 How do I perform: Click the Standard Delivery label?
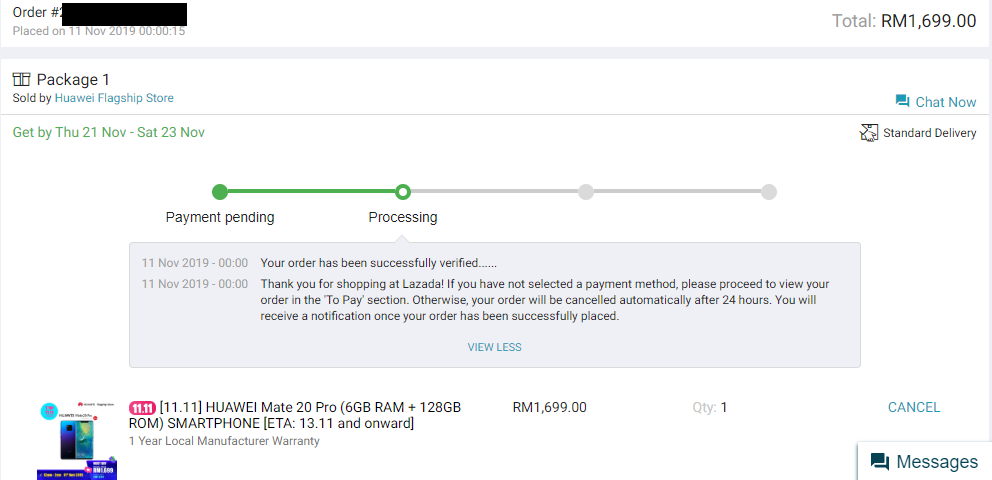point(929,133)
